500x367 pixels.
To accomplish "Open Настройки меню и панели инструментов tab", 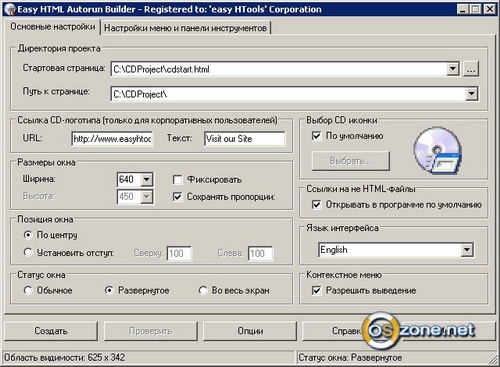I will click(185, 28).
